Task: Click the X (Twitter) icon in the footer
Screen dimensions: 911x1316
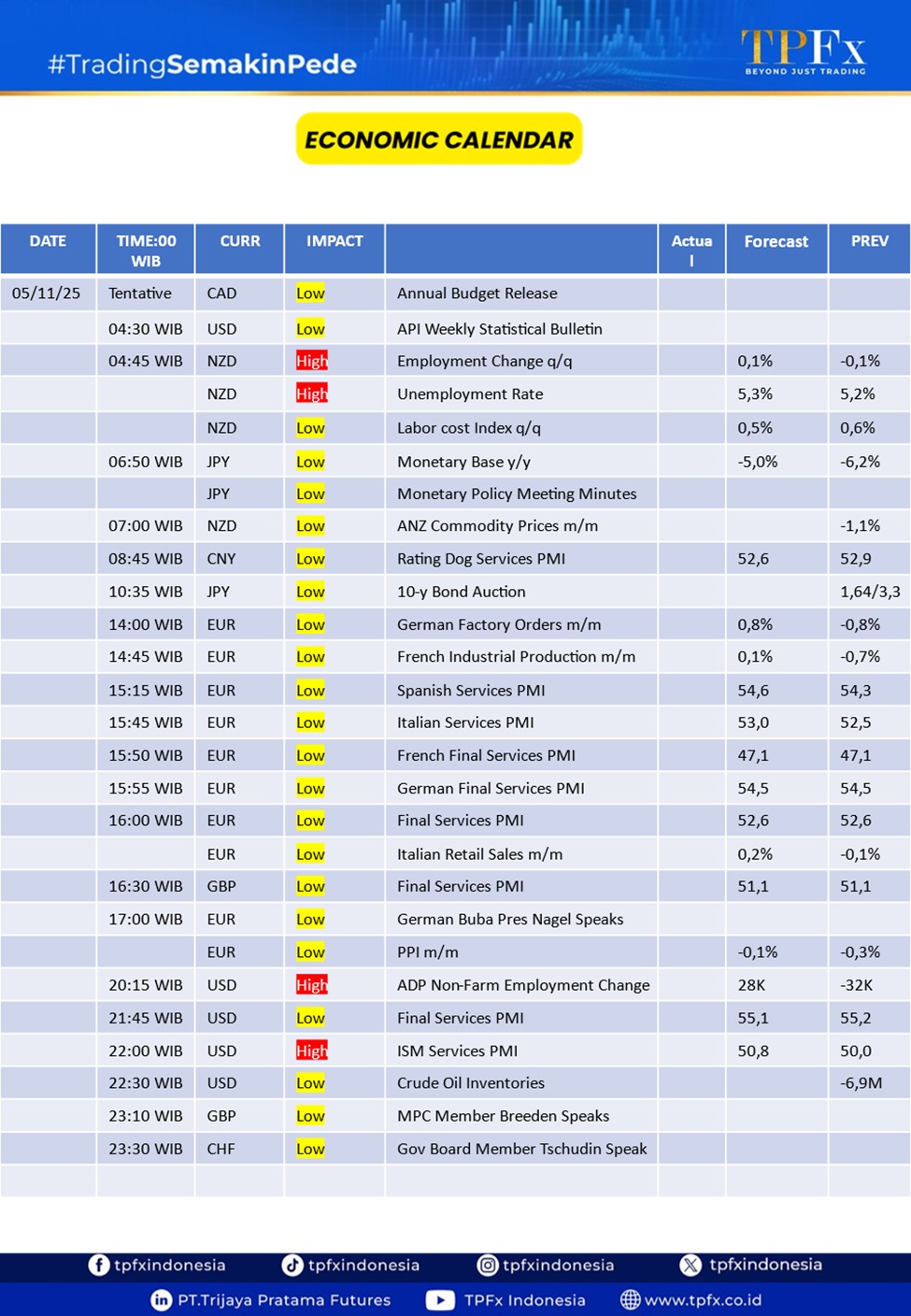Action: [x=690, y=1265]
